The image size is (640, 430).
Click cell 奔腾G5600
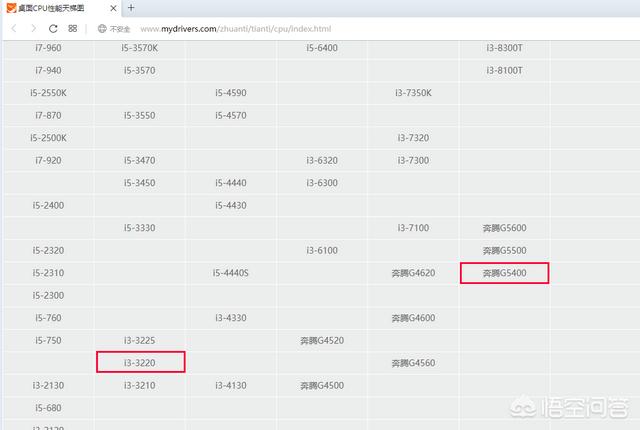point(504,228)
